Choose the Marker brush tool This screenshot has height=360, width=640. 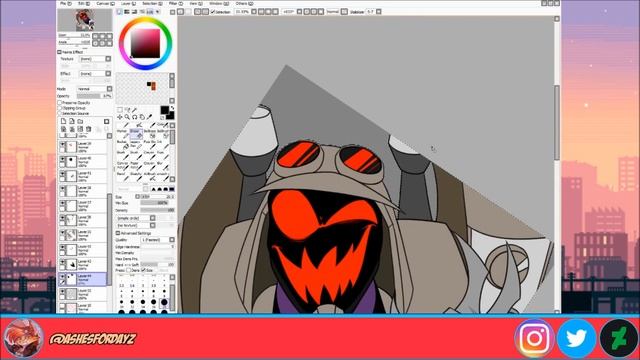pyautogui.click(x=122, y=134)
